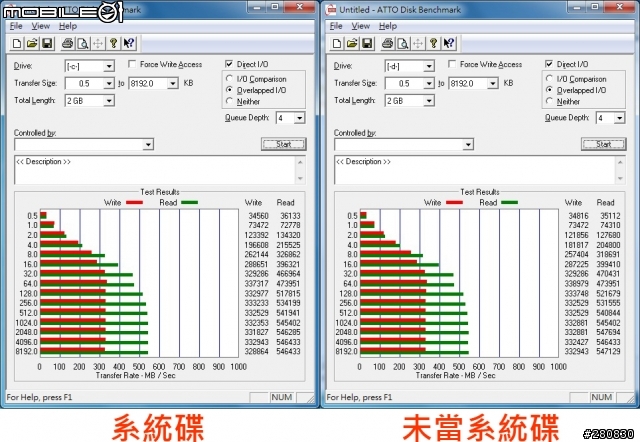The width and height of the screenshot is (640, 442).
Task: Click red Write legend swatch in left window
Action: click(x=134, y=202)
